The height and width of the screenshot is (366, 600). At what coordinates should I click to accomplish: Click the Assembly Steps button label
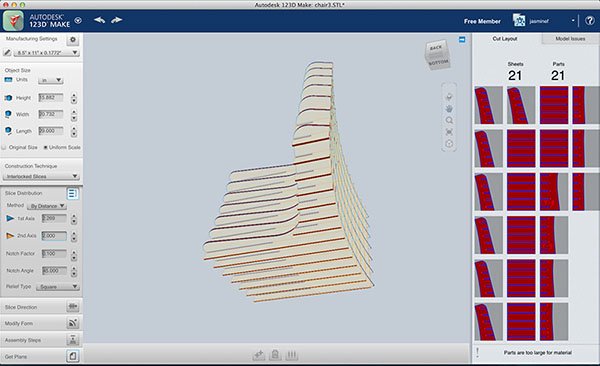[23, 340]
